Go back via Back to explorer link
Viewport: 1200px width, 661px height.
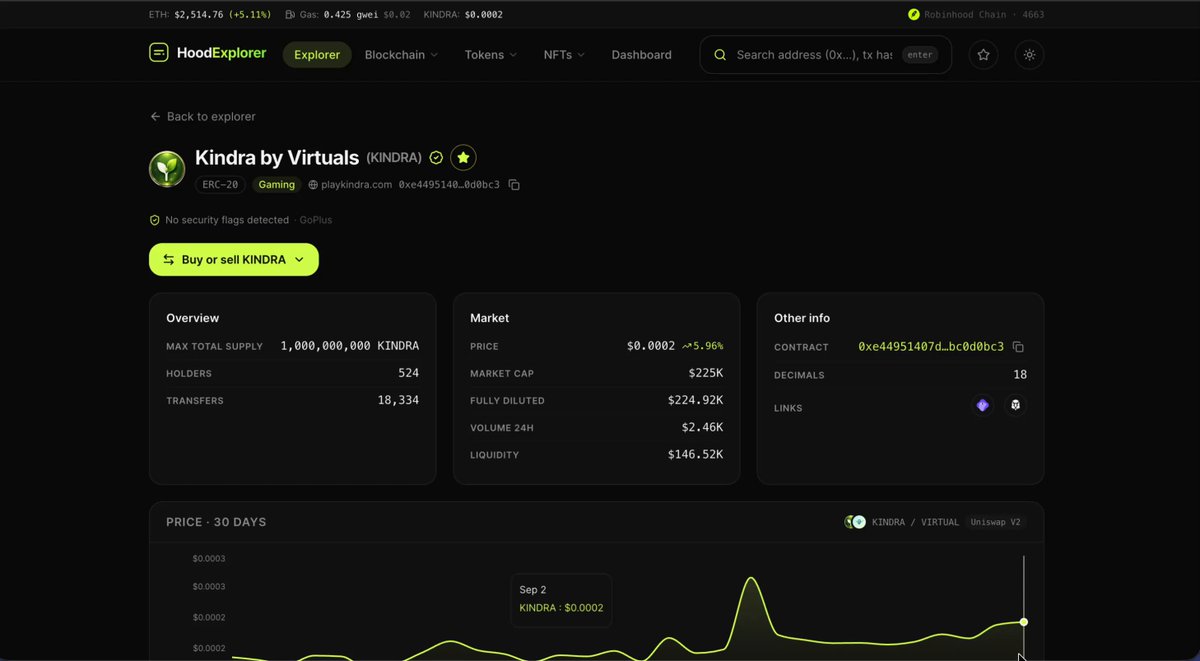click(x=203, y=117)
